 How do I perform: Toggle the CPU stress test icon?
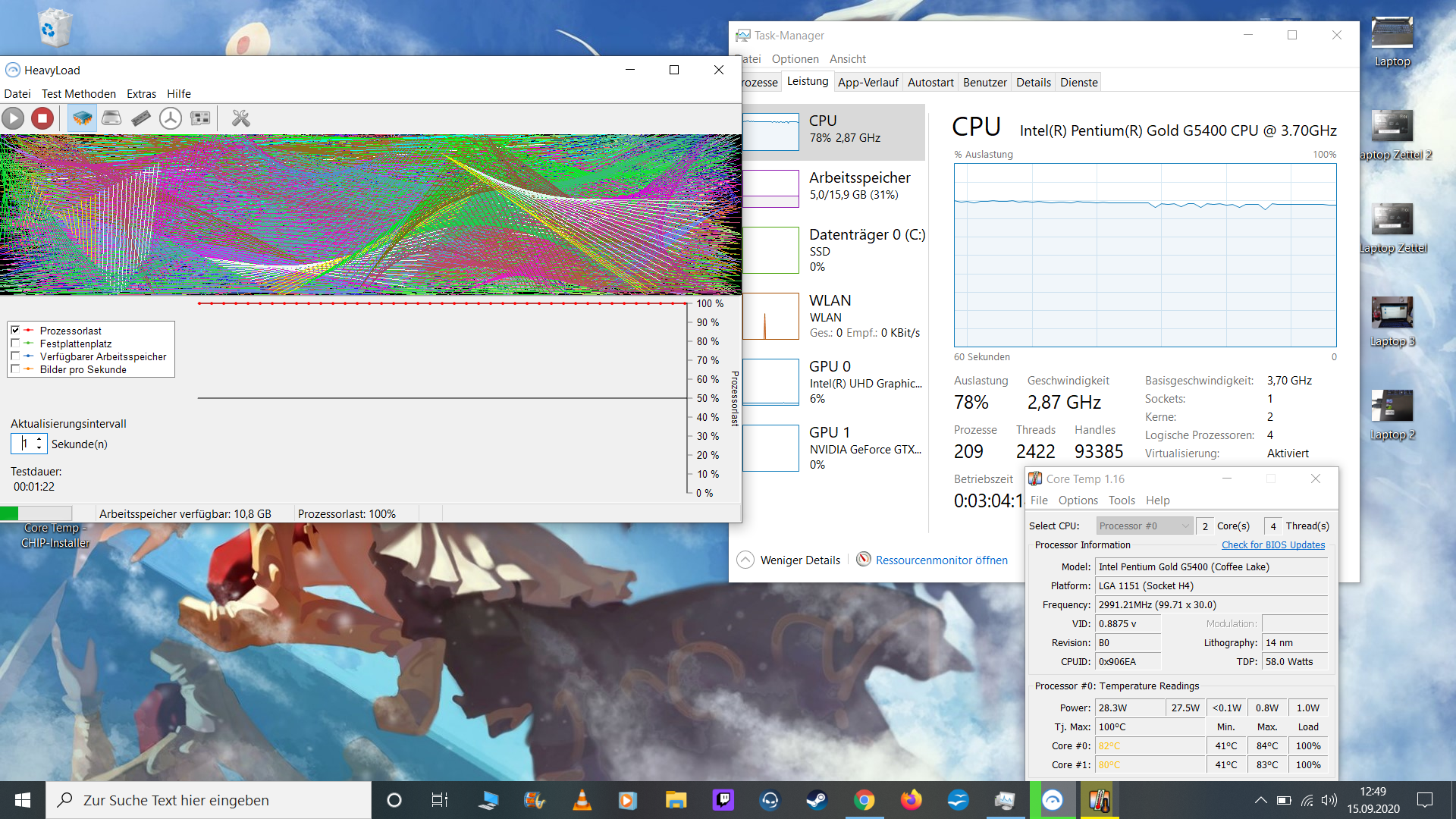click(82, 118)
